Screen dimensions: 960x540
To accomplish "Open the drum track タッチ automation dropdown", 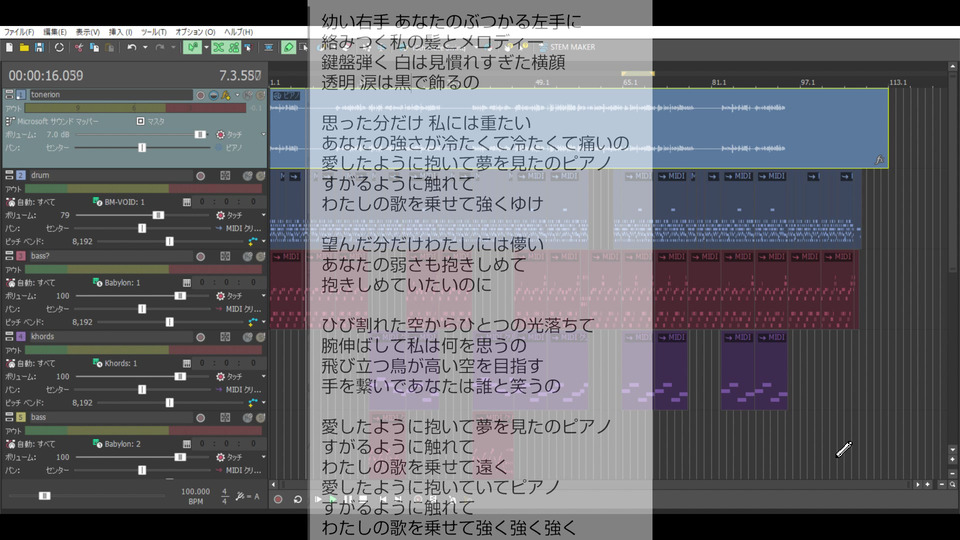I will tap(264, 215).
